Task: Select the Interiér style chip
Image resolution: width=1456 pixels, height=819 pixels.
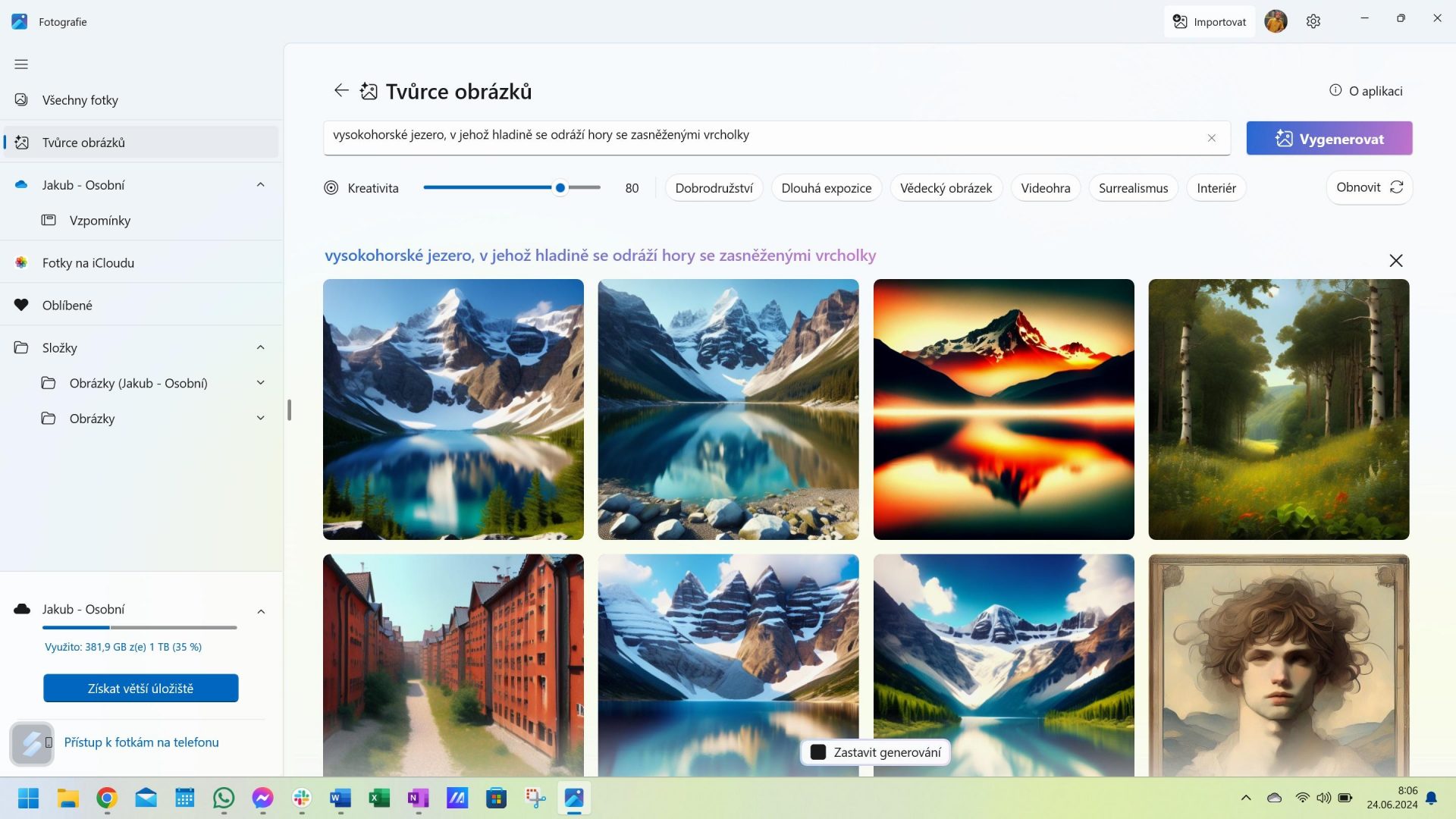Action: click(x=1216, y=188)
